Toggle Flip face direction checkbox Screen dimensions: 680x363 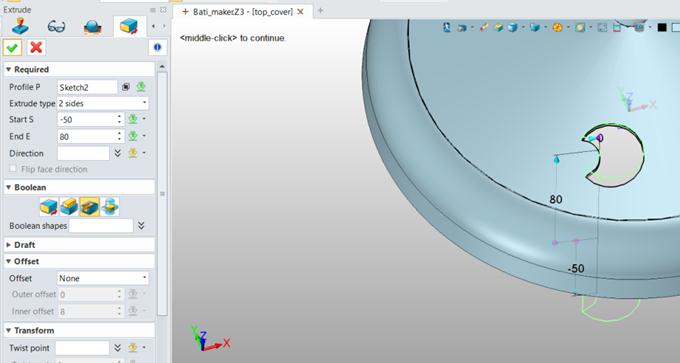pyautogui.click(x=13, y=169)
